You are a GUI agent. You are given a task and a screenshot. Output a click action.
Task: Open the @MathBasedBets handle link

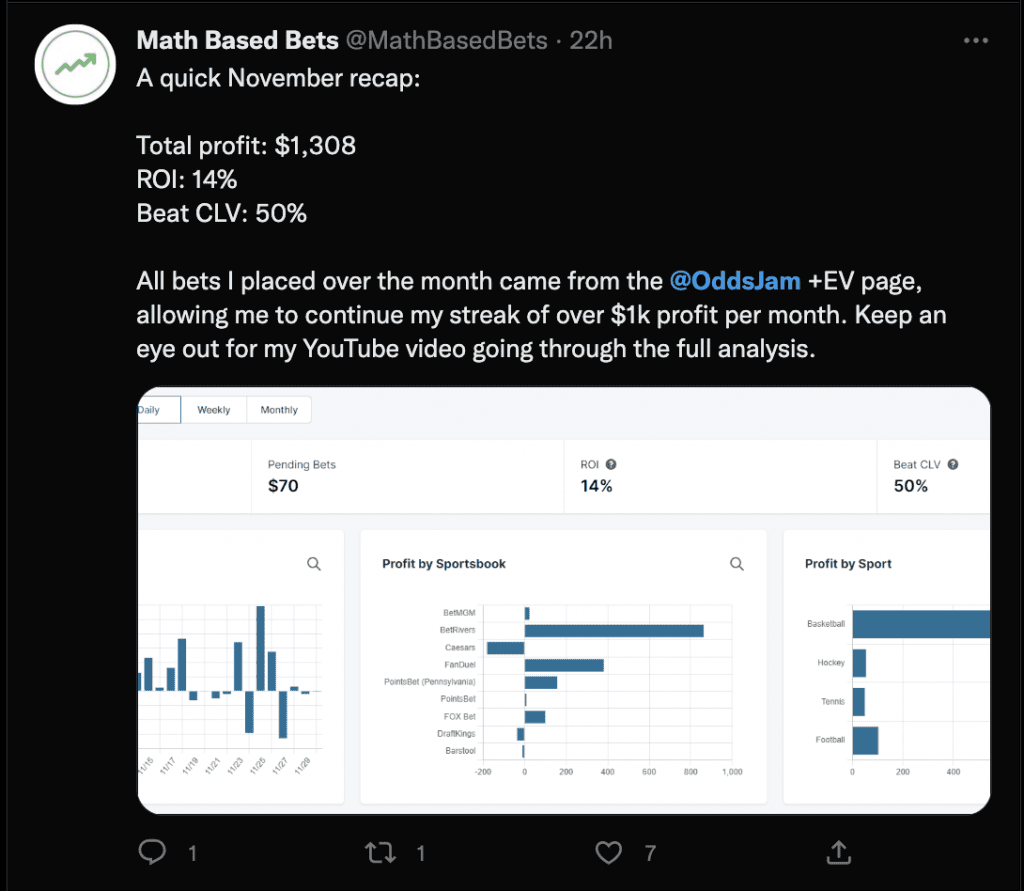[x=446, y=40]
